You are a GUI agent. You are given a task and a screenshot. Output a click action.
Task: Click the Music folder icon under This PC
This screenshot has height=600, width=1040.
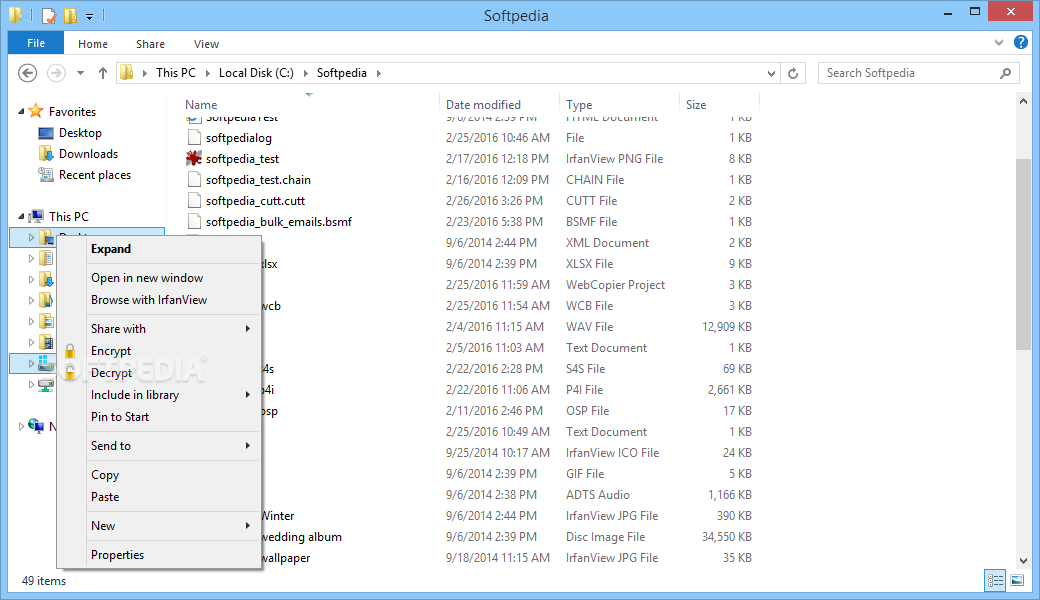[46, 300]
